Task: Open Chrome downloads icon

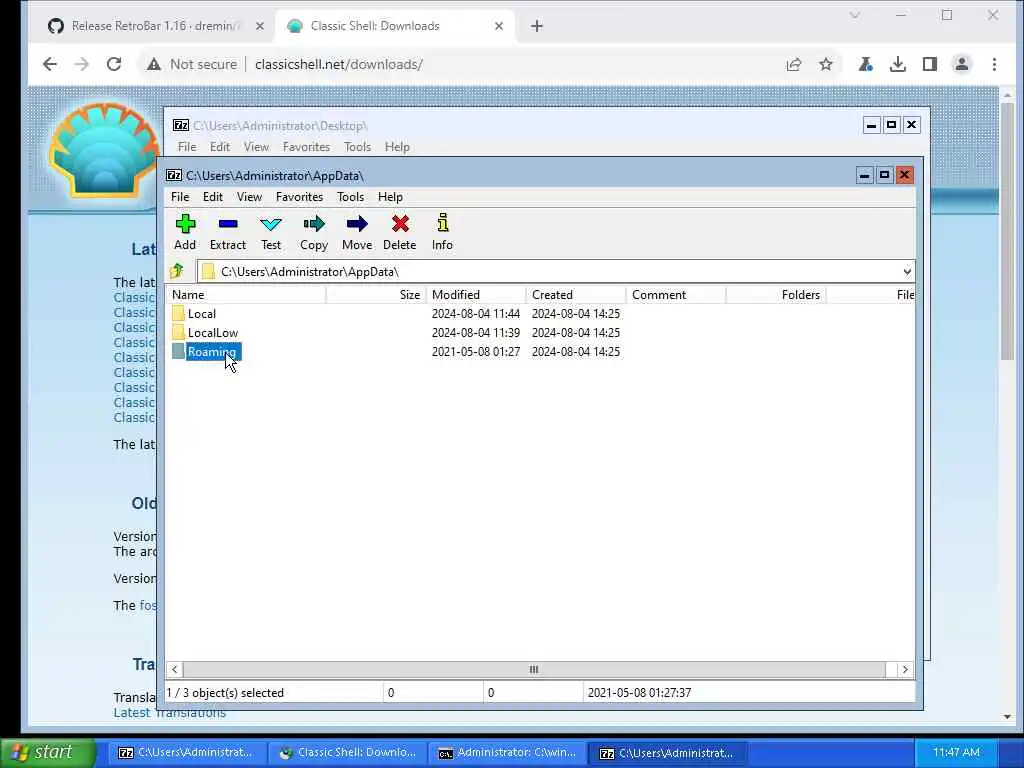Action: pyautogui.click(x=898, y=64)
